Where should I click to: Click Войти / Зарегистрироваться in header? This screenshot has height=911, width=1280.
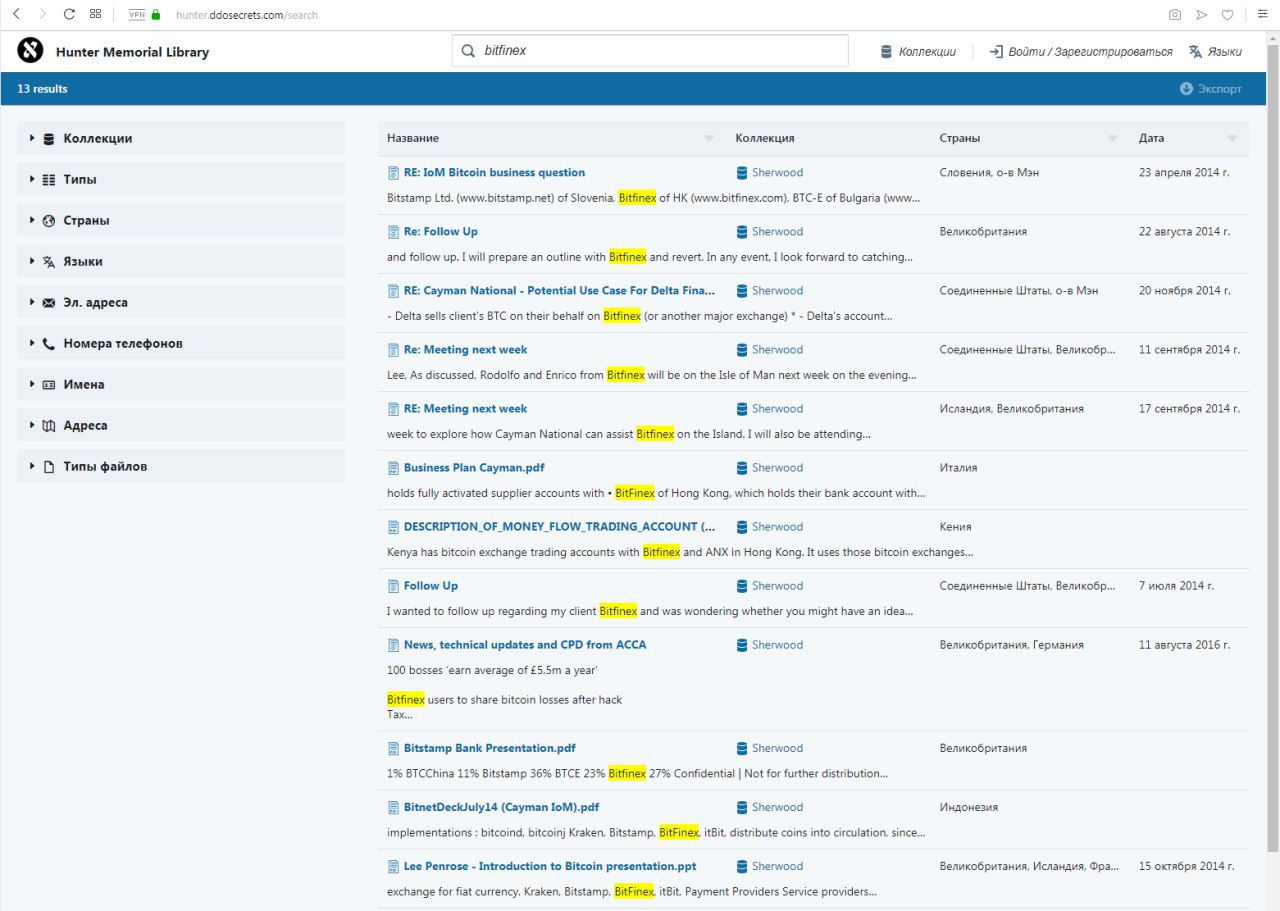1081,52
